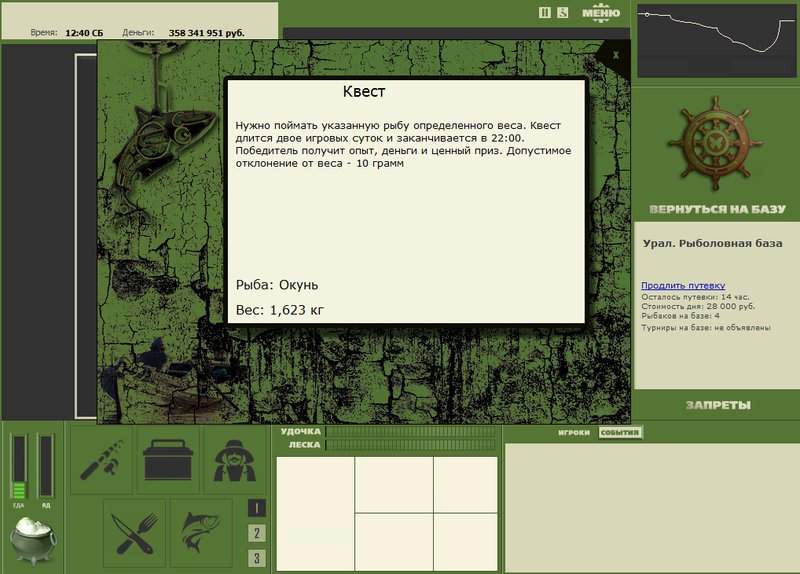Open the fish catch icon
This screenshot has height=574, width=800.
(201, 533)
